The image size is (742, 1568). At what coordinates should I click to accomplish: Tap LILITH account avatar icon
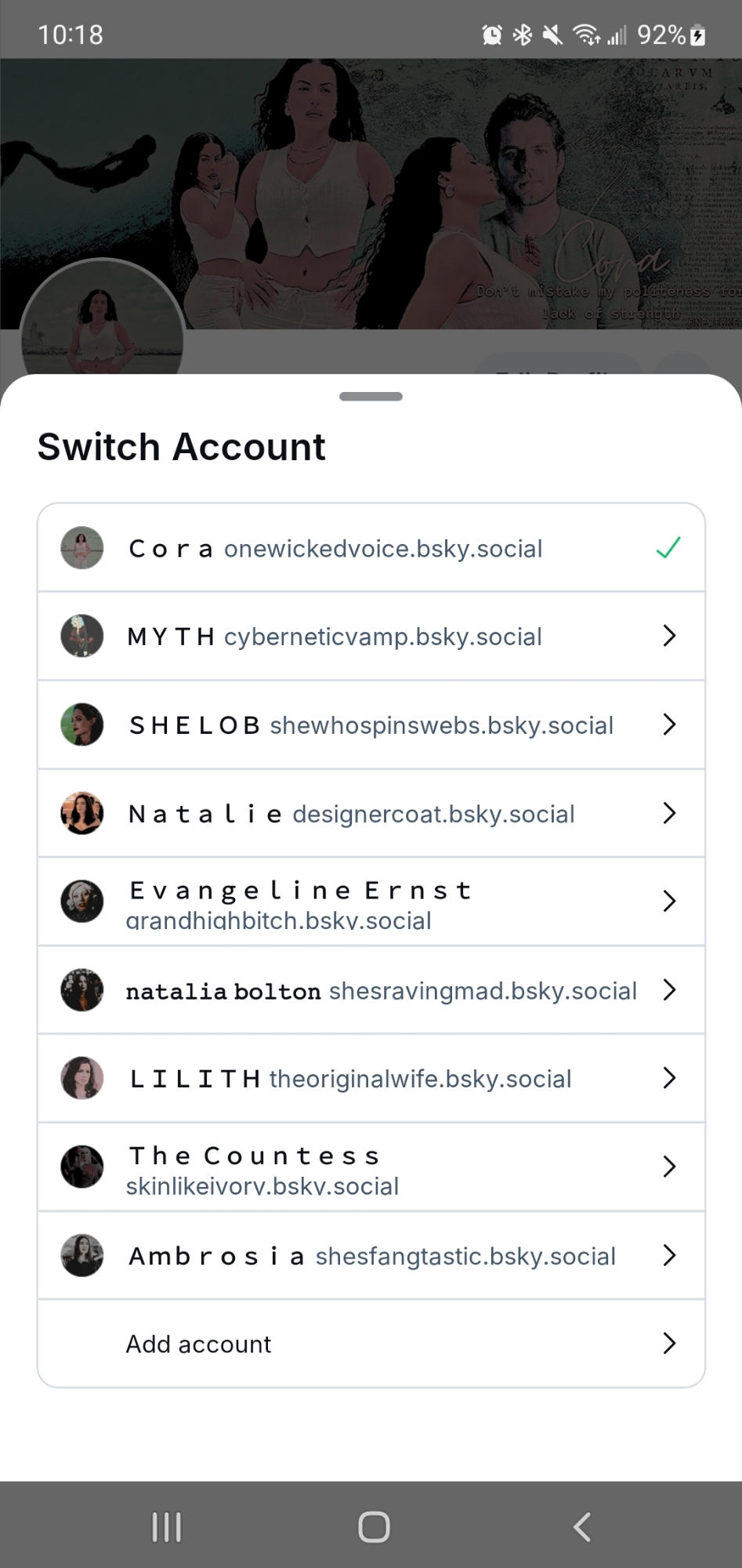tap(82, 1078)
